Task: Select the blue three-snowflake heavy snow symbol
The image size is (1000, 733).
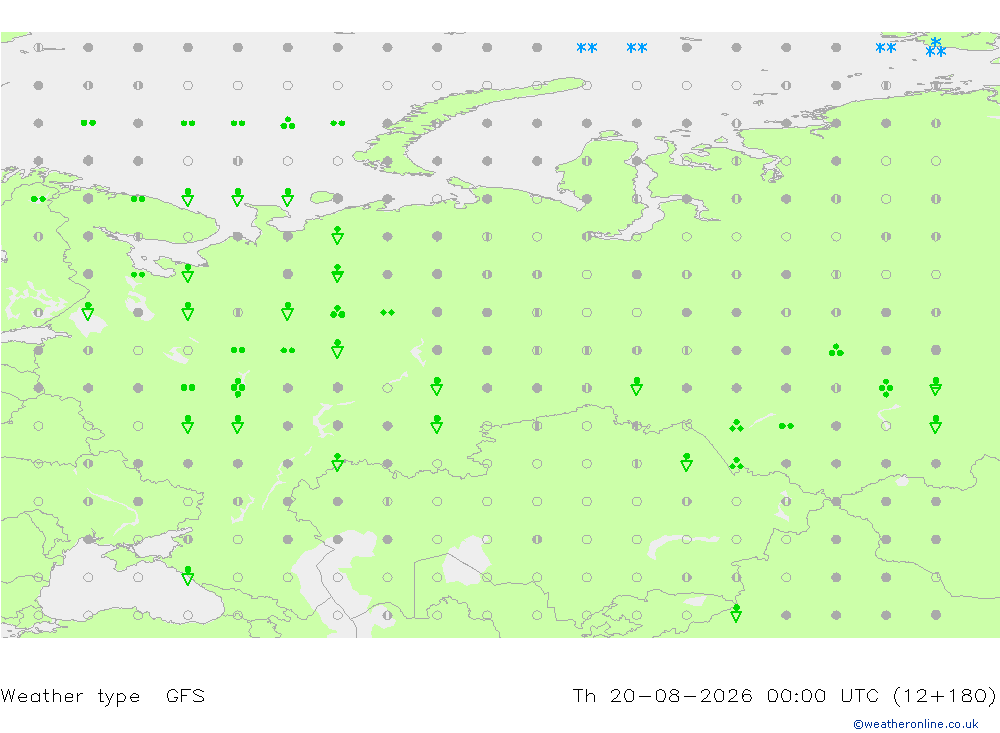Action: click(936, 47)
